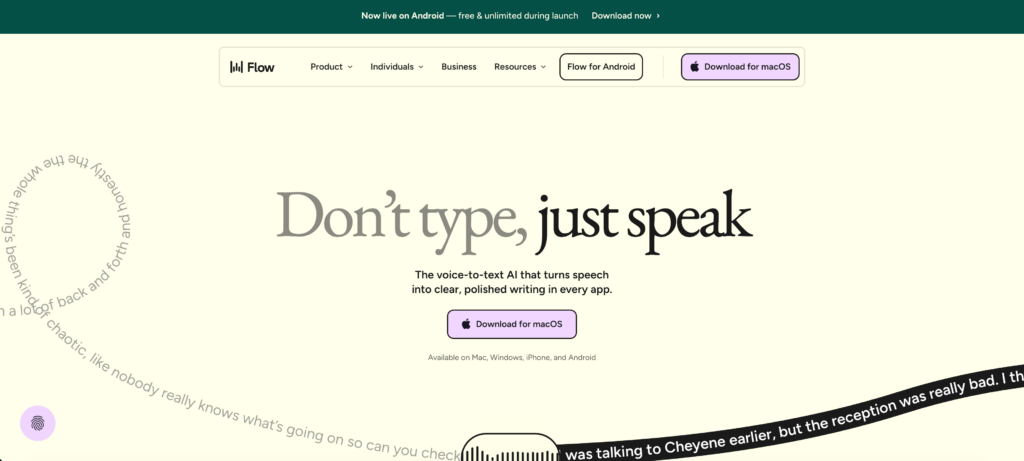Click the audio waveform pill at the bottom

[509, 449]
